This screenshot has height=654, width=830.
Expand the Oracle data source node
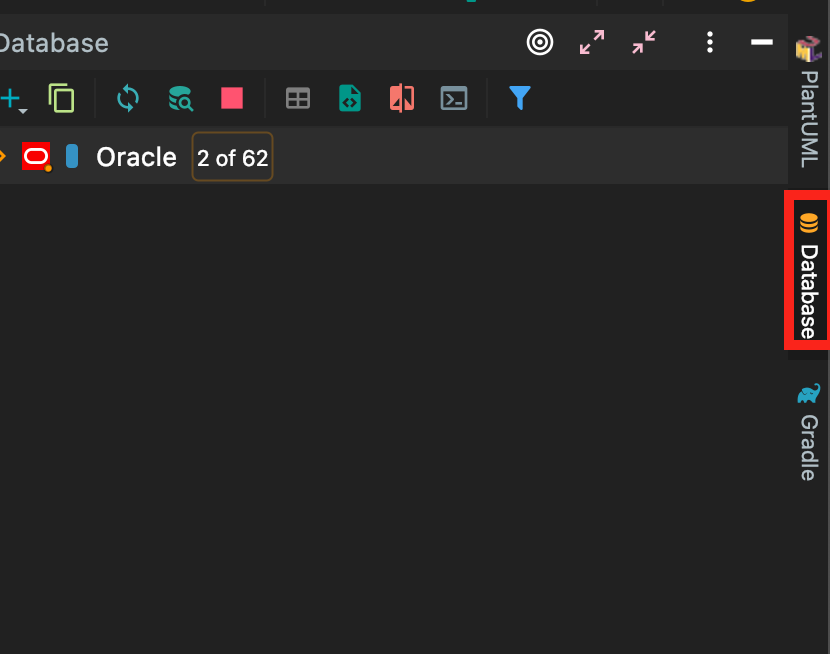[2, 157]
